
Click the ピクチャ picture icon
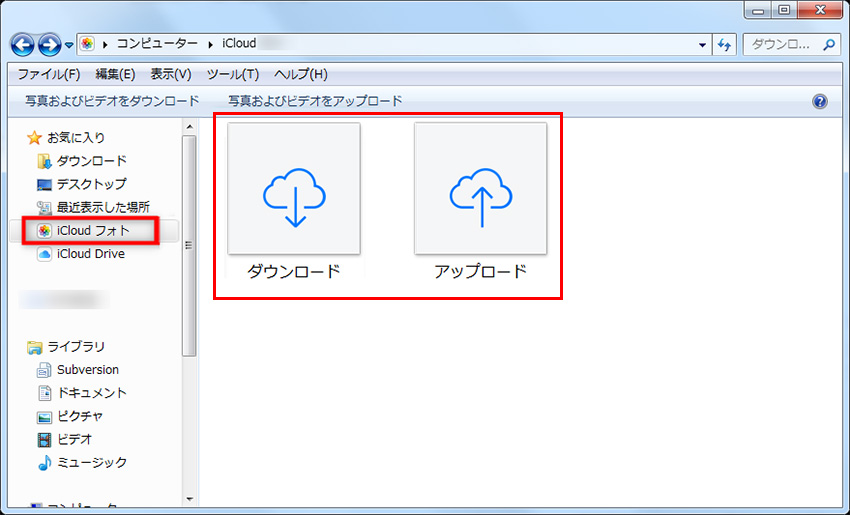[44, 417]
